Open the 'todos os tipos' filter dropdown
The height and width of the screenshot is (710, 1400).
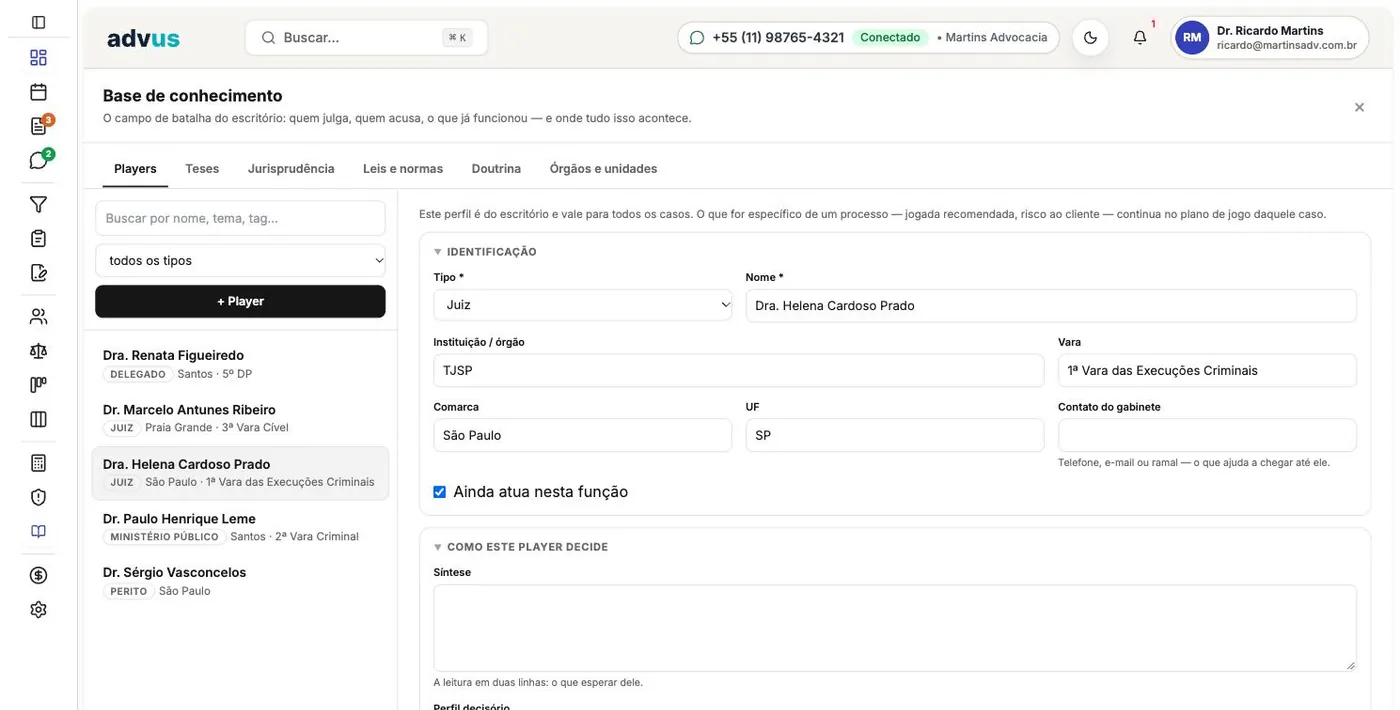pyautogui.click(x=240, y=260)
